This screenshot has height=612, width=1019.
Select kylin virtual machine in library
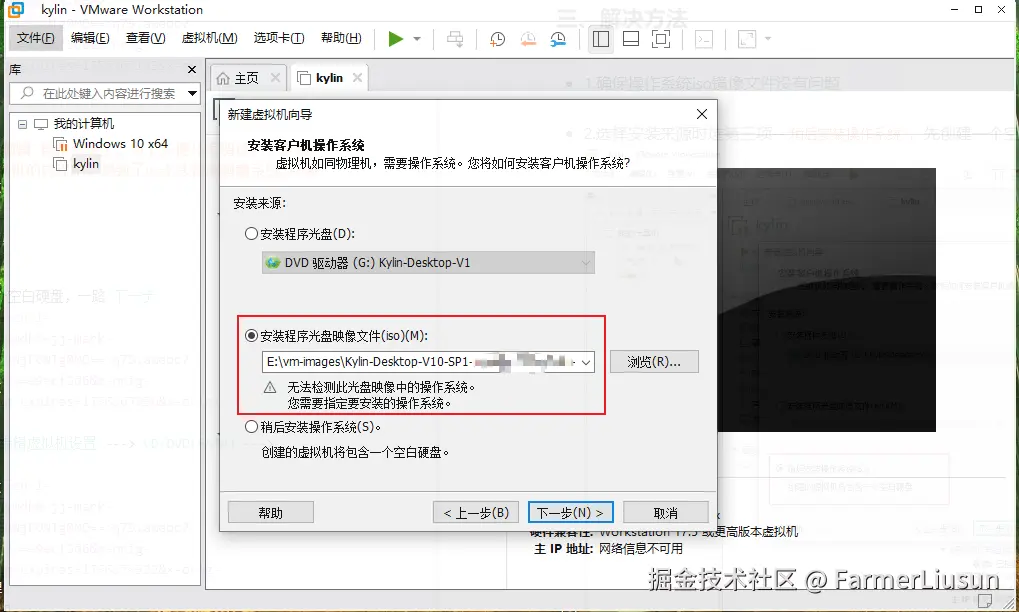86,164
